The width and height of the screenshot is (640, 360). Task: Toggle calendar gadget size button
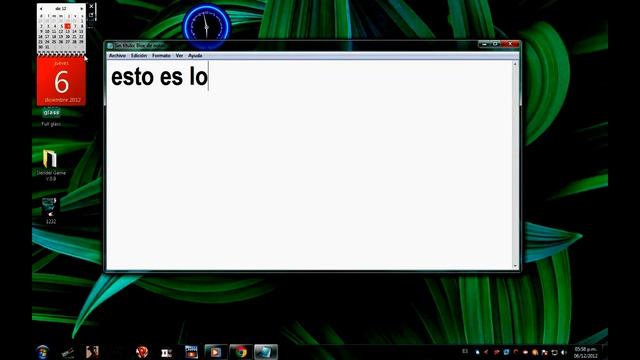91,15
